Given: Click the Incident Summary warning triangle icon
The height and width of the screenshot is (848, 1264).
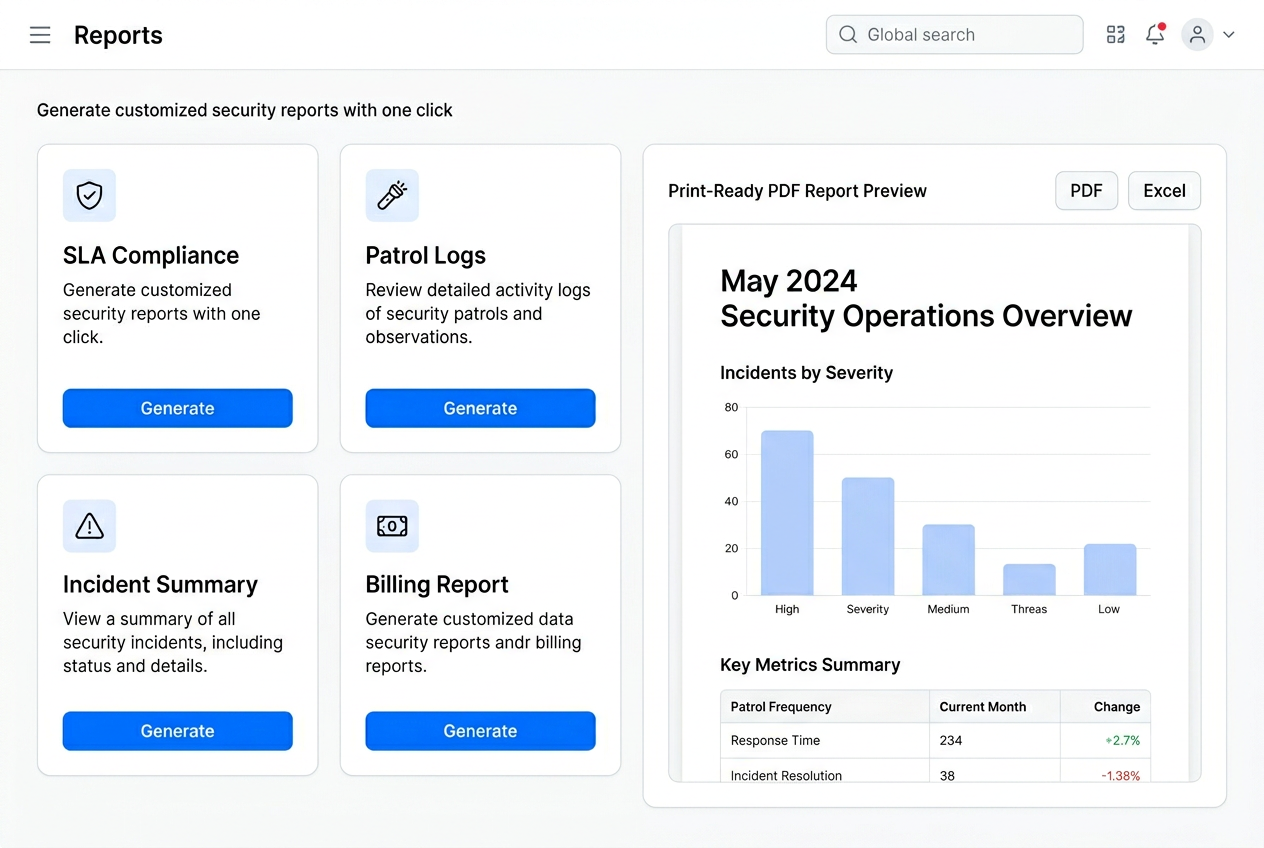Looking at the screenshot, I should tap(90, 526).
